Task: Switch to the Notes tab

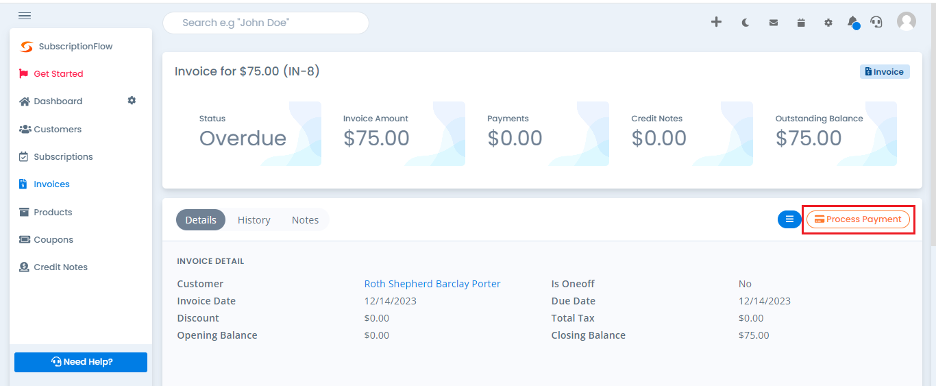Action: (x=305, y=220)
